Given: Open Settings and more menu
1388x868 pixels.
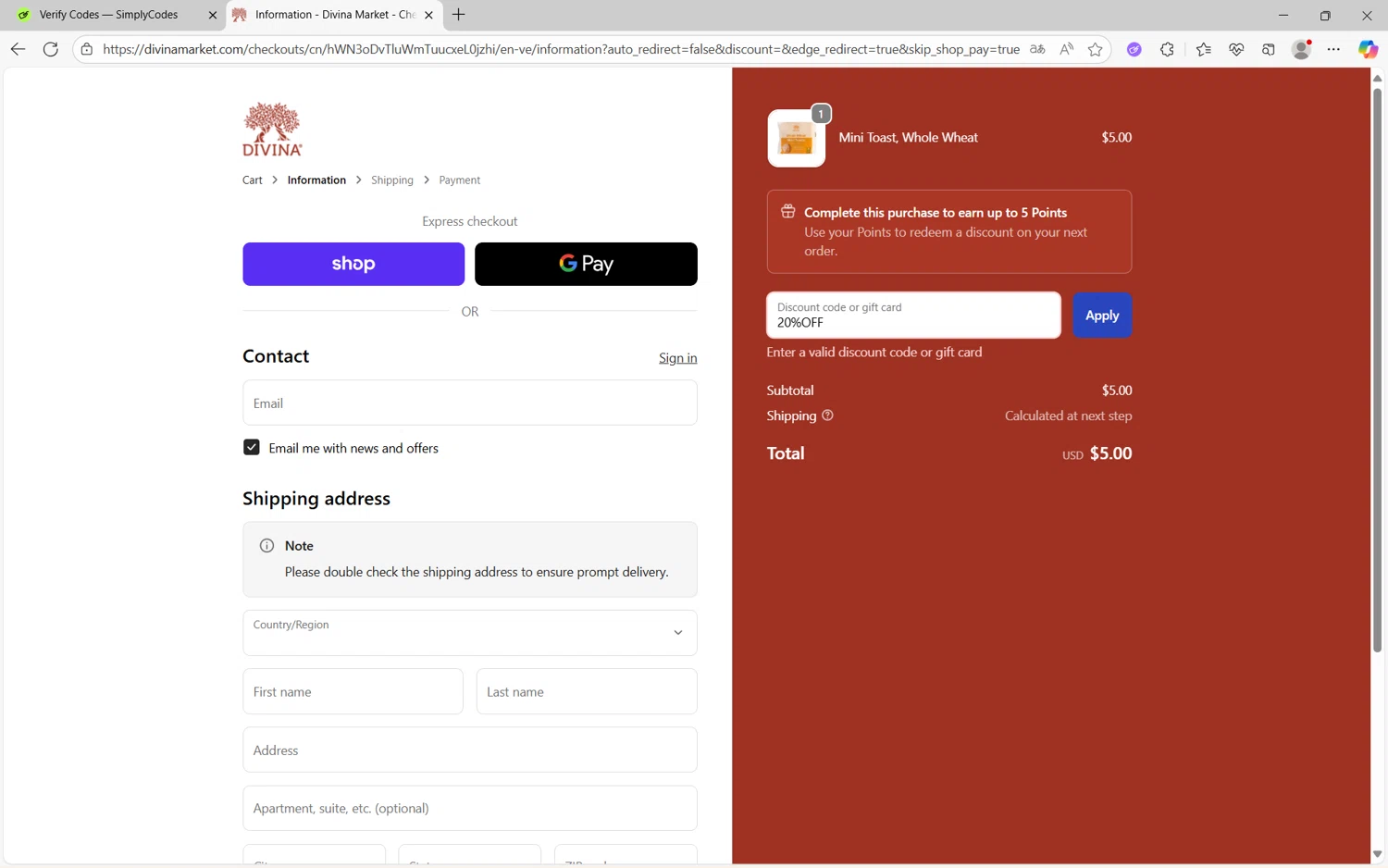Looking at the screenshot, I should (1333, 49).
